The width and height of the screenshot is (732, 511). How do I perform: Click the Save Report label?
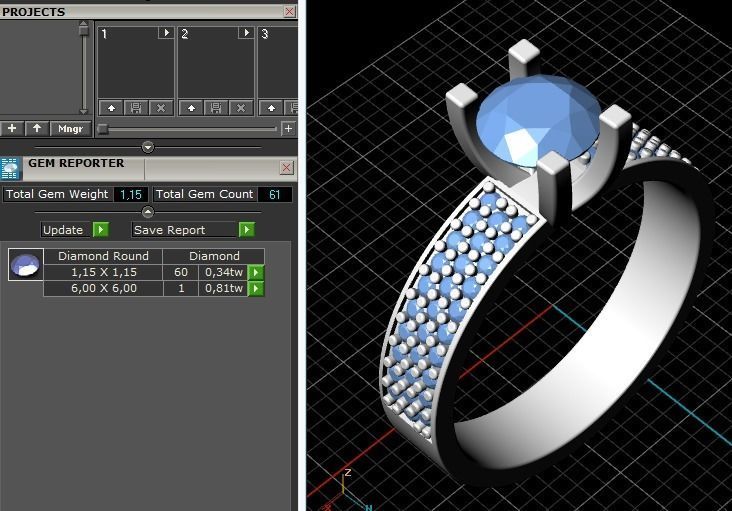click(x=169, y=230)
